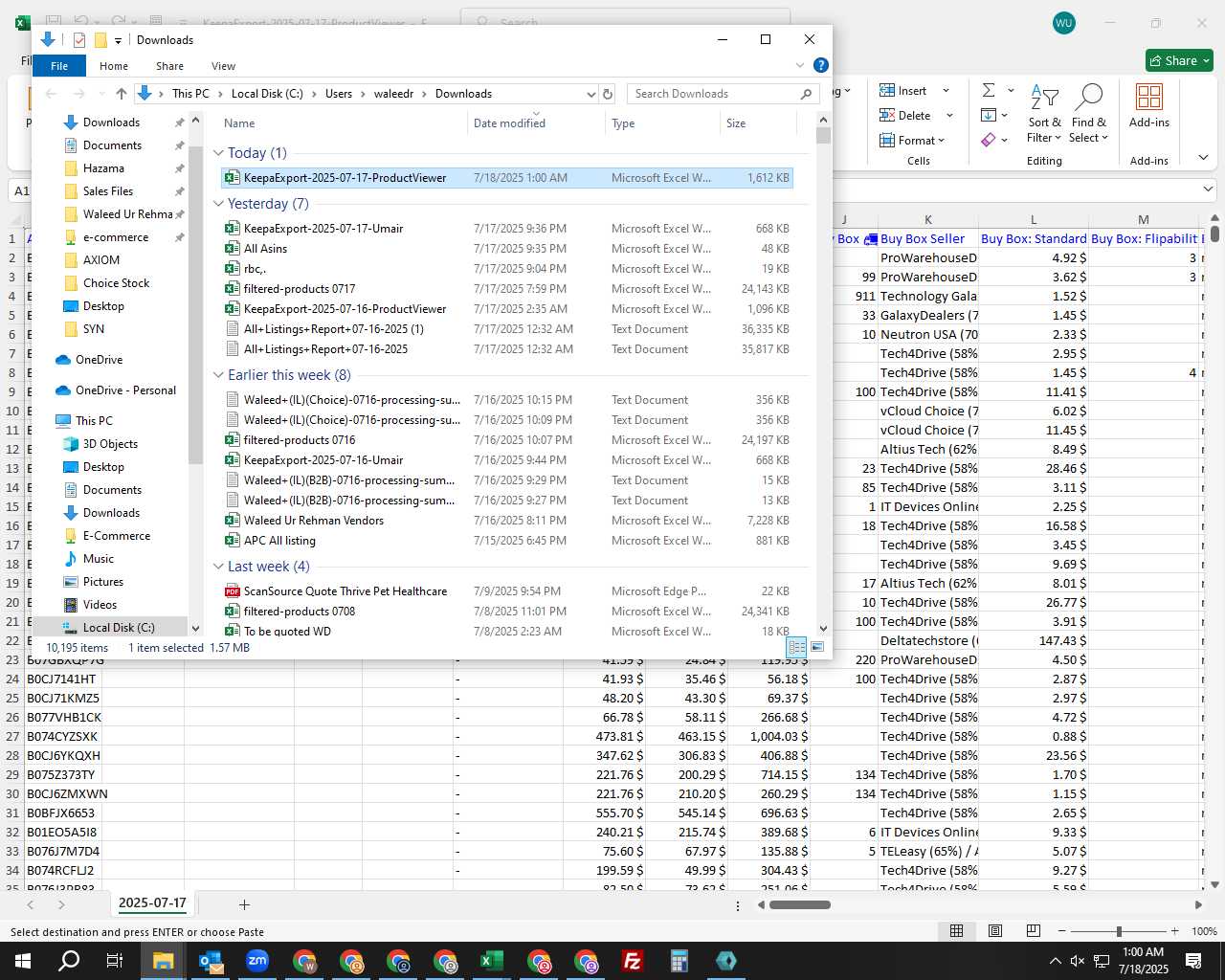Open File Explorer help icon
Viewport: 1225px width, 980px height.
point(820,65)
